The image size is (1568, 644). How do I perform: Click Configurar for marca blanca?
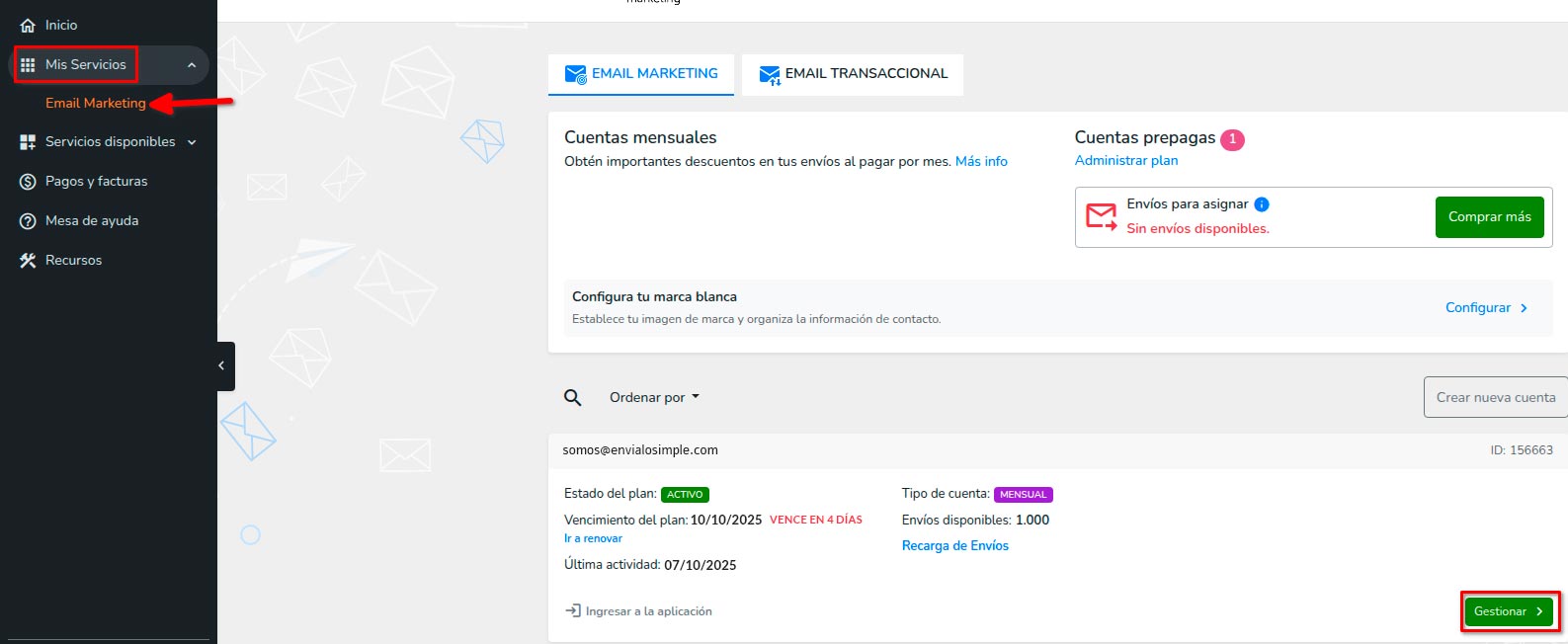tap(1486, 308)
